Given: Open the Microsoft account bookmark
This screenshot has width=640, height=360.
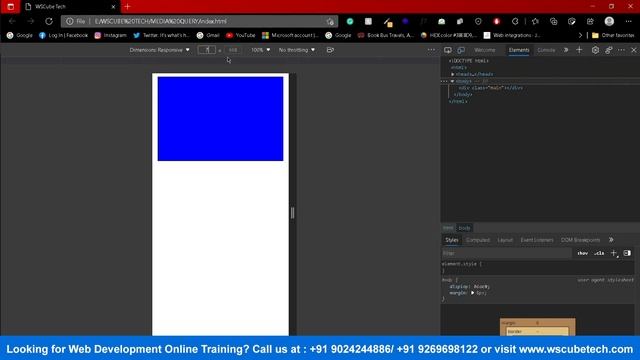Looking at the screenshot, I should (290, 36).
